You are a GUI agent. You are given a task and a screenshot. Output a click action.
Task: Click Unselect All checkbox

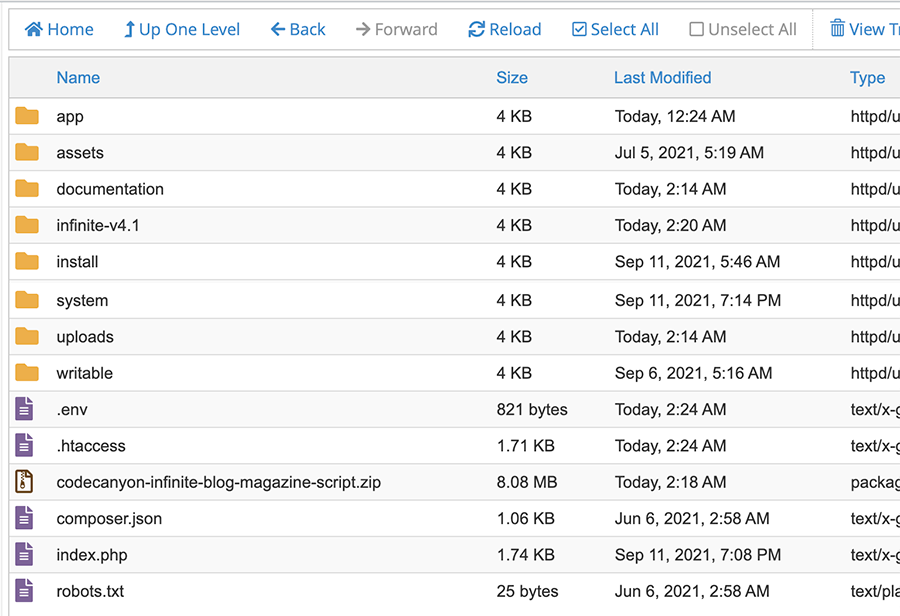697,30
